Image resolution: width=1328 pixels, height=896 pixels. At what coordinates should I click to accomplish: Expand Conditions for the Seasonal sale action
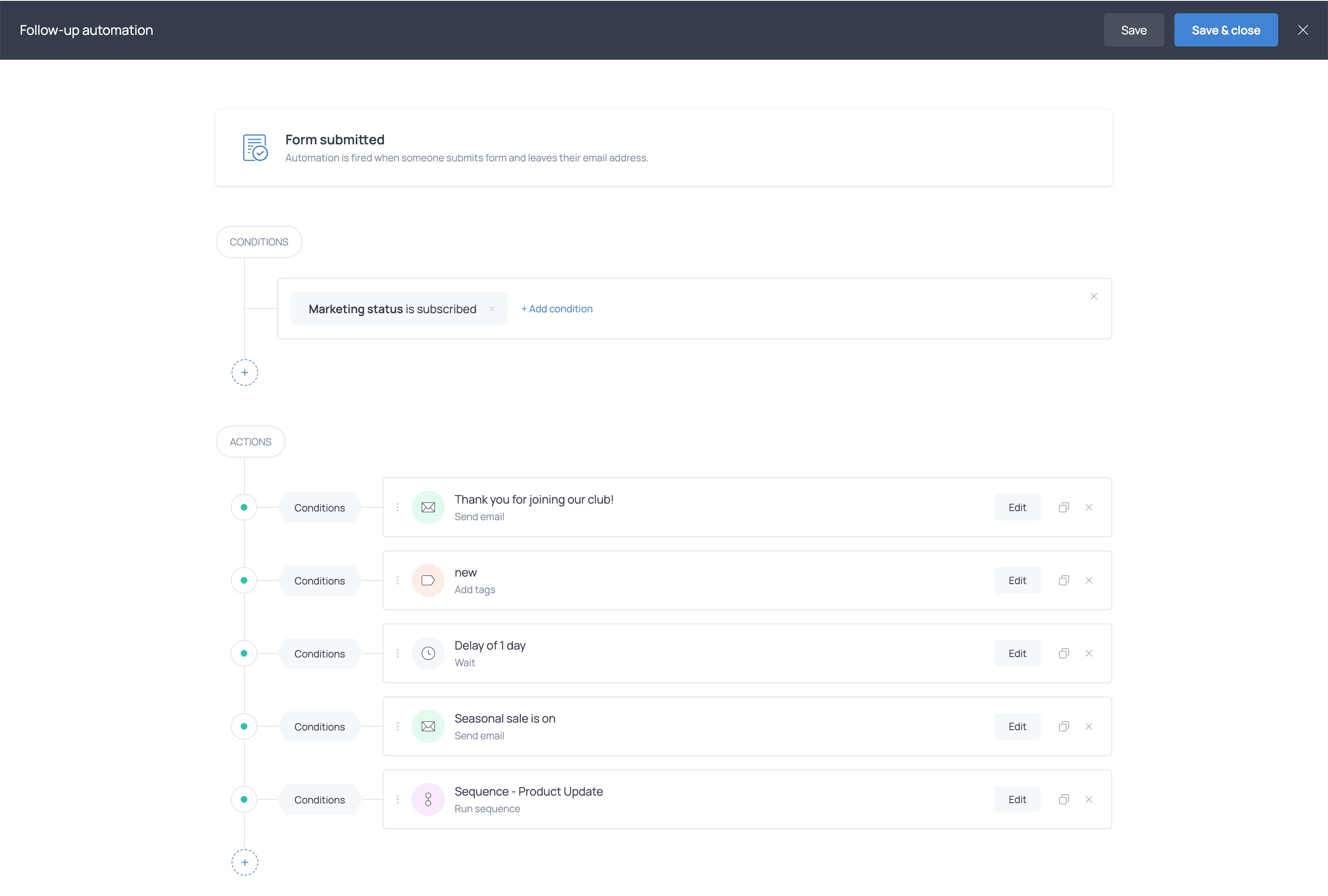click(x=320, y=726)
